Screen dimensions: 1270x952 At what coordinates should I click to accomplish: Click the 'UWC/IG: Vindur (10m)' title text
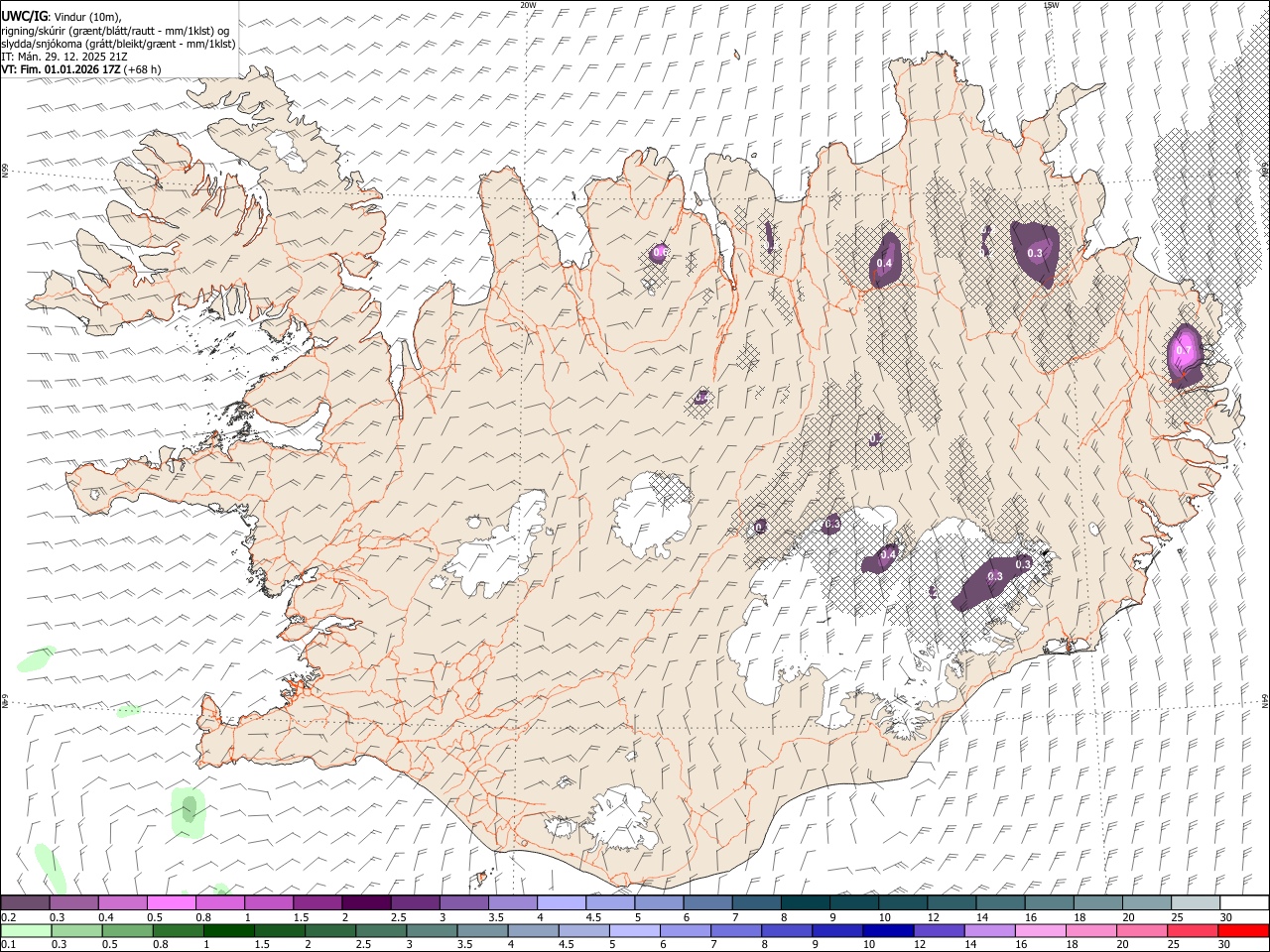[62, 16]
